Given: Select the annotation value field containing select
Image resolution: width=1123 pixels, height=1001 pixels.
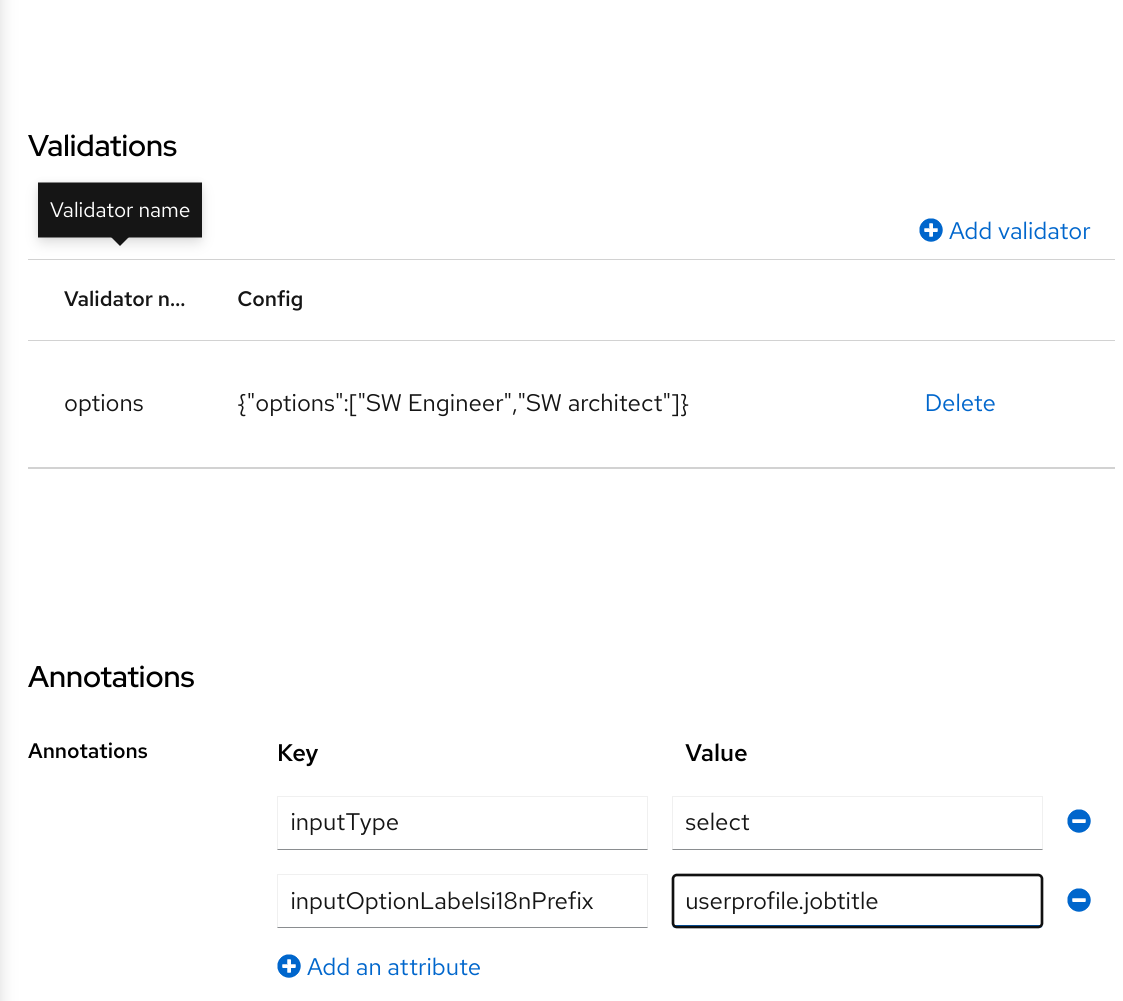Looking at the screenshot, I should [857, 822].
